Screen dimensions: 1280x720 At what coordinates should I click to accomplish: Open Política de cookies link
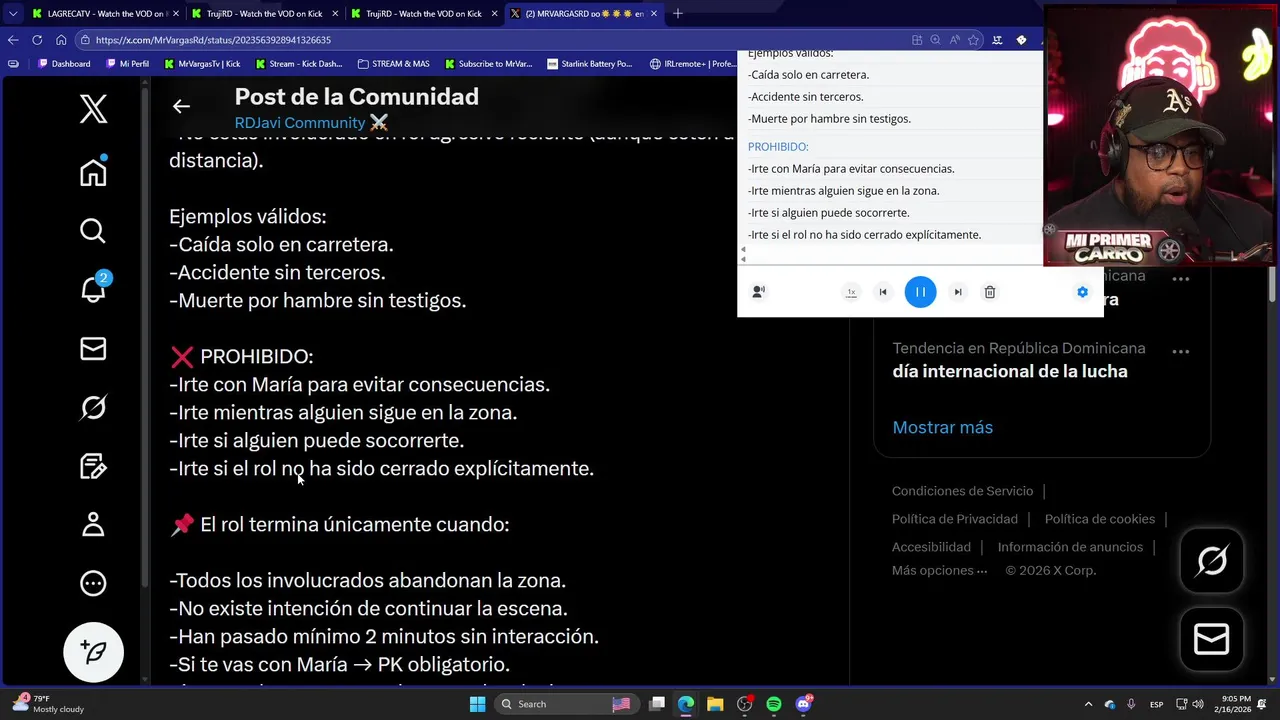[1099, 519]
